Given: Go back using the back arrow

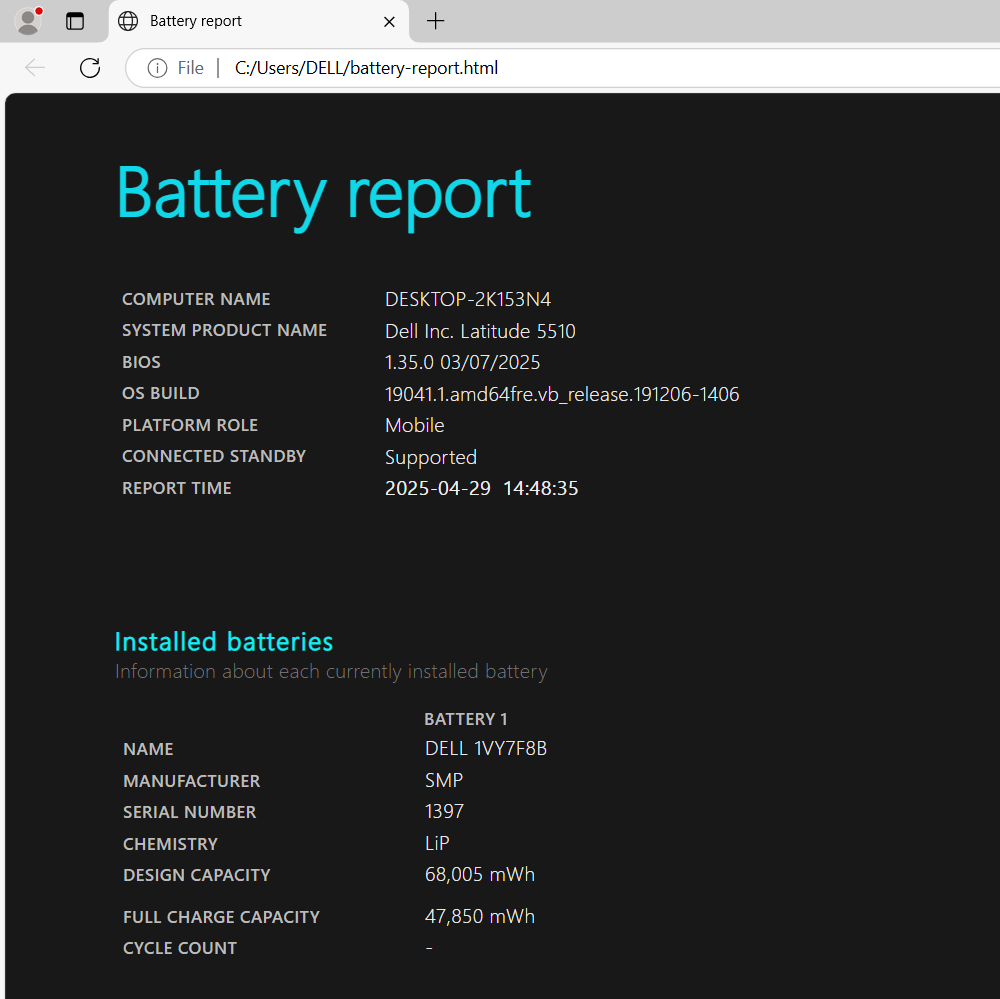Looking at the screenshot, I should click(x=35, y=68).
